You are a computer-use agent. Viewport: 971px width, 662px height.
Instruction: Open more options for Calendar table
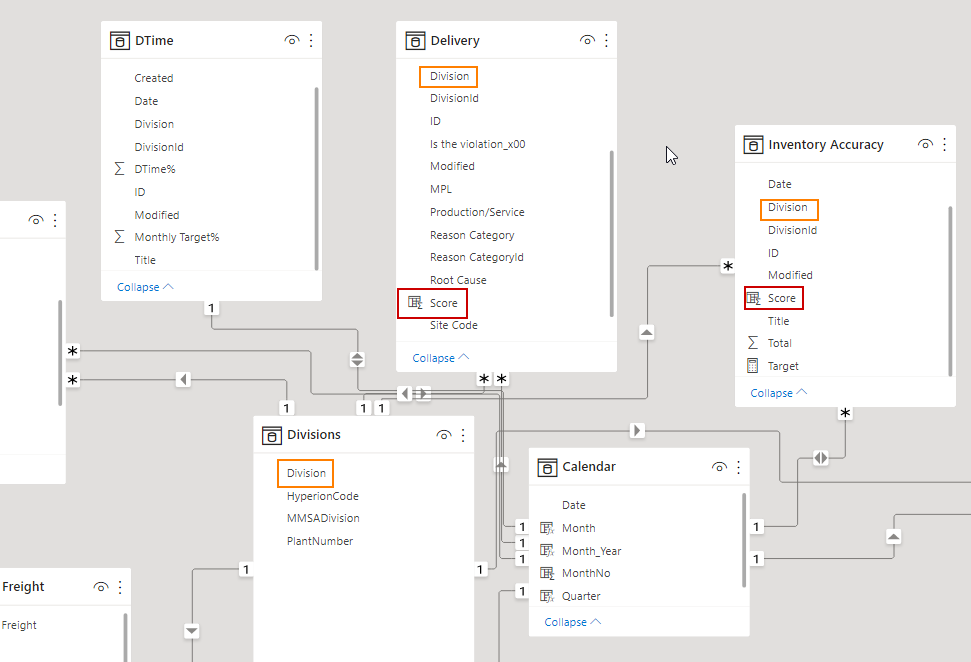(x=738, y=467)
